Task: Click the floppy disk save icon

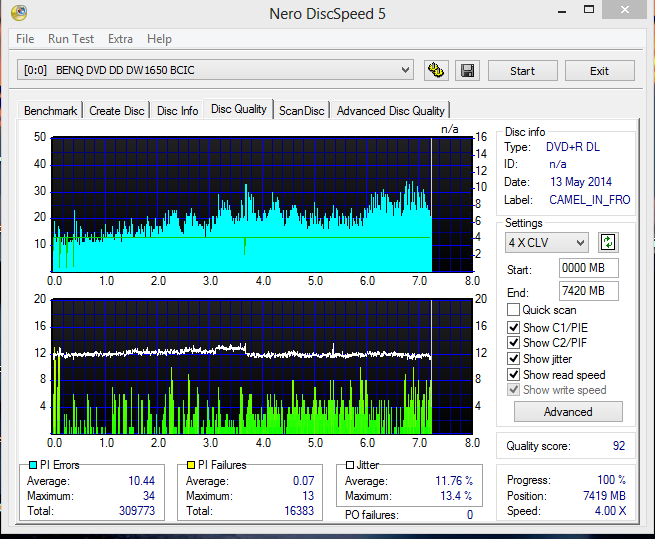Action: (x=467, y=70)
